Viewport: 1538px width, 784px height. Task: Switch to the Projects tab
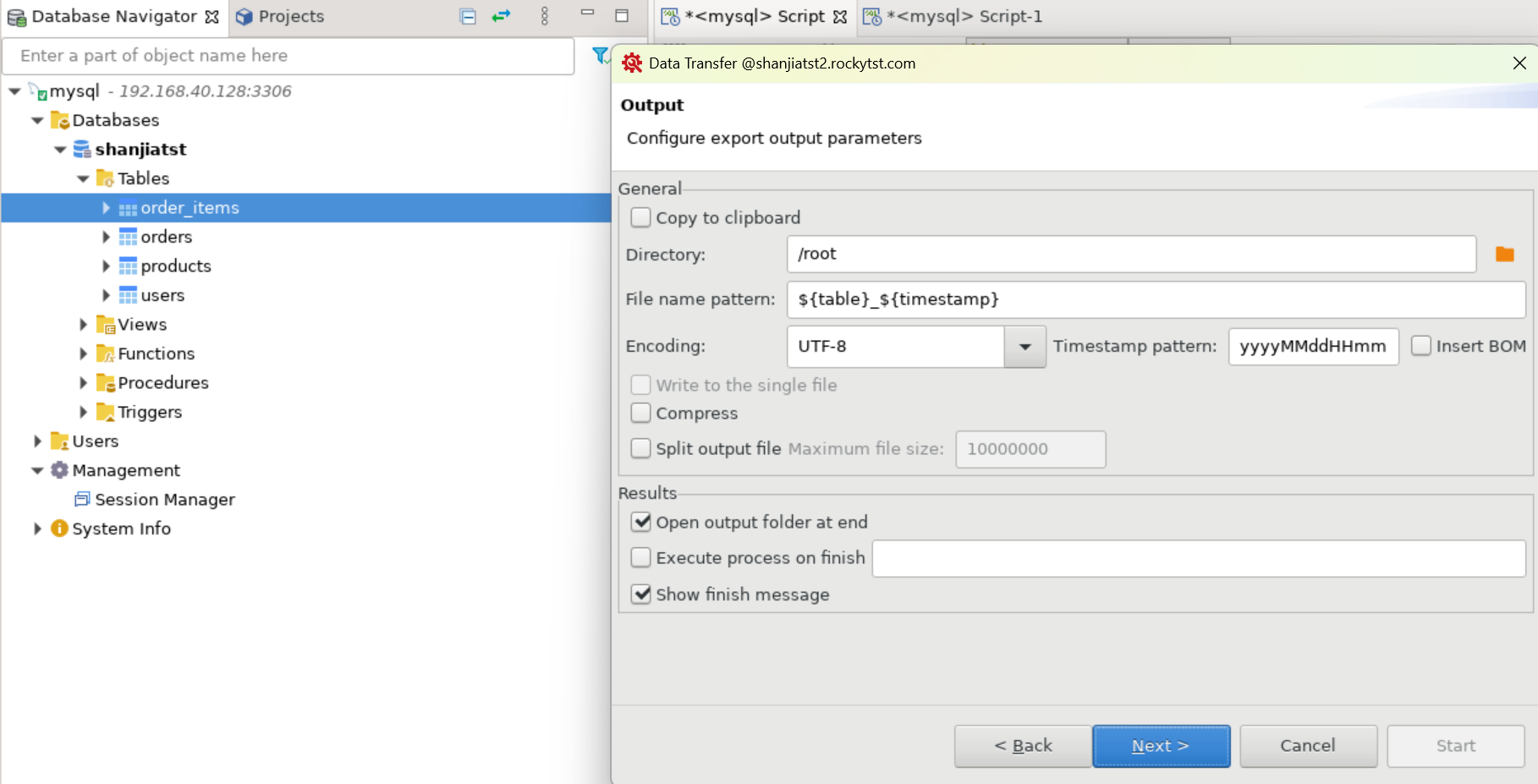click(280, 17)
